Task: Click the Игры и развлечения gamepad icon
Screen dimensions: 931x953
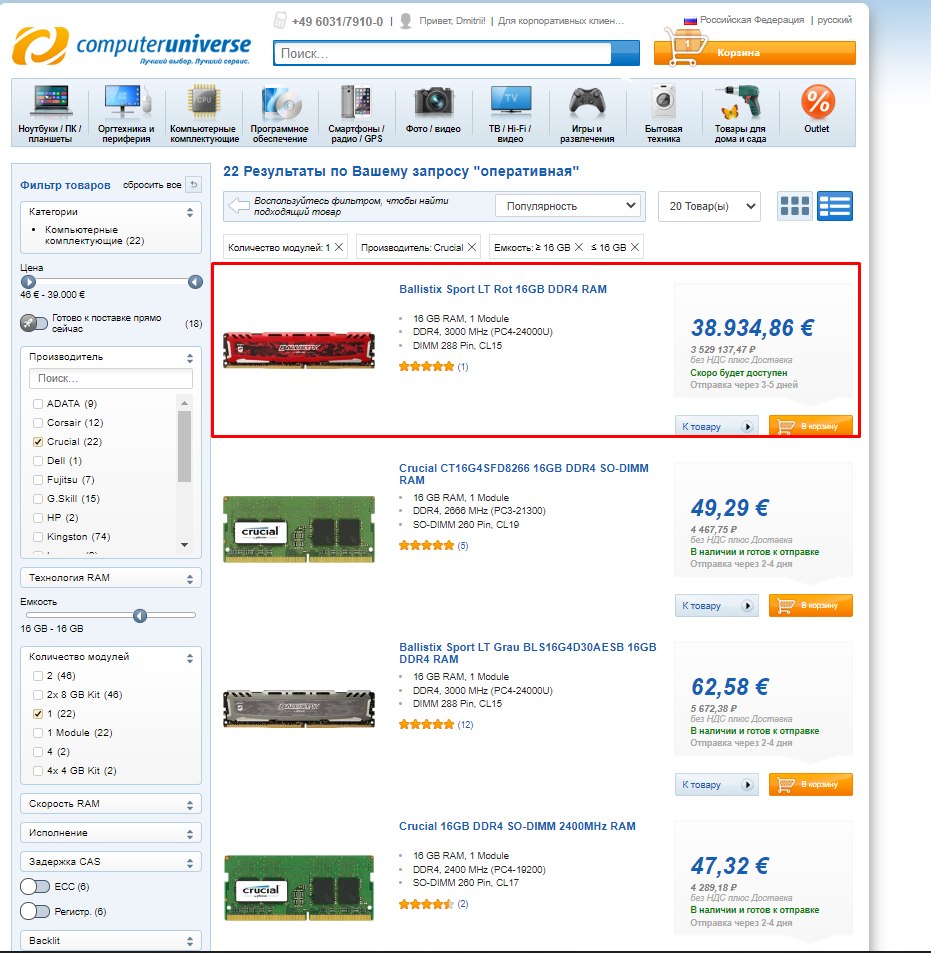Action: 587,101
